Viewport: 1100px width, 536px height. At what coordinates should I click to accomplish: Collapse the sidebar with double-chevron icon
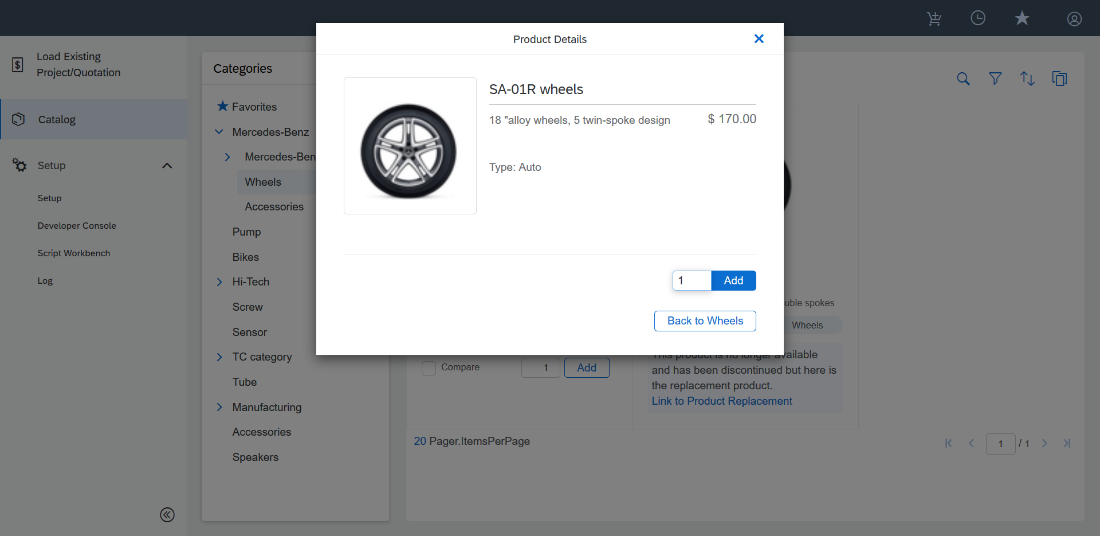point(167,515)
